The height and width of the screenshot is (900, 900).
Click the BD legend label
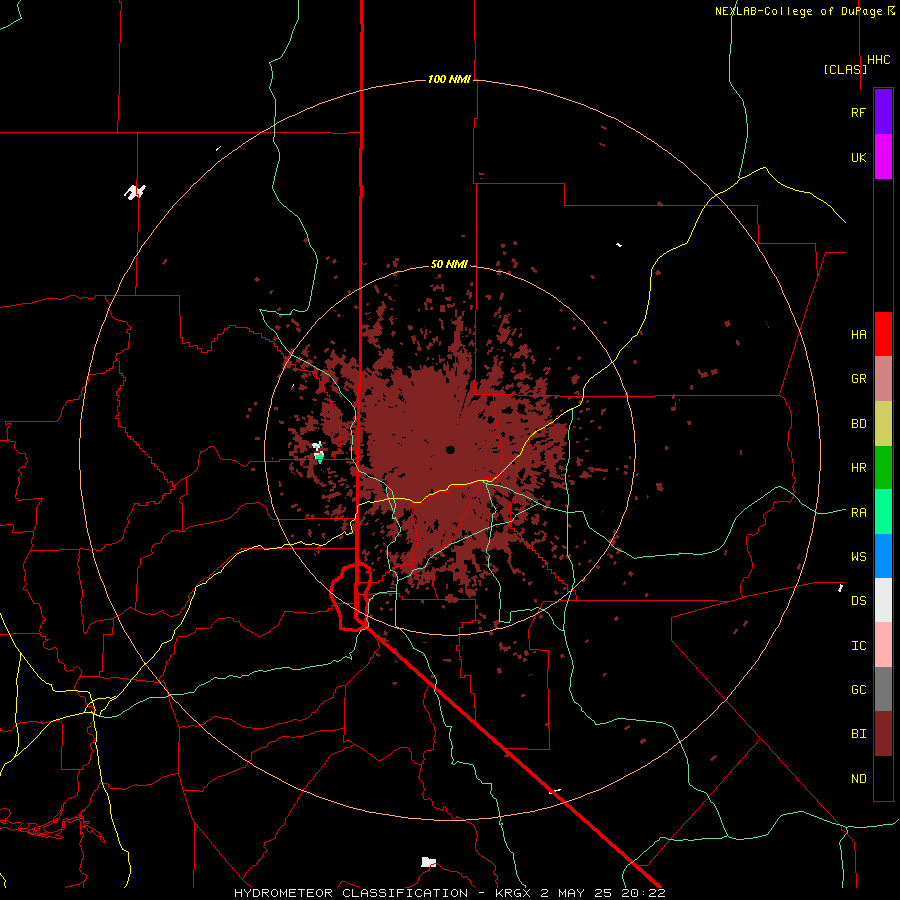[858, 424]
